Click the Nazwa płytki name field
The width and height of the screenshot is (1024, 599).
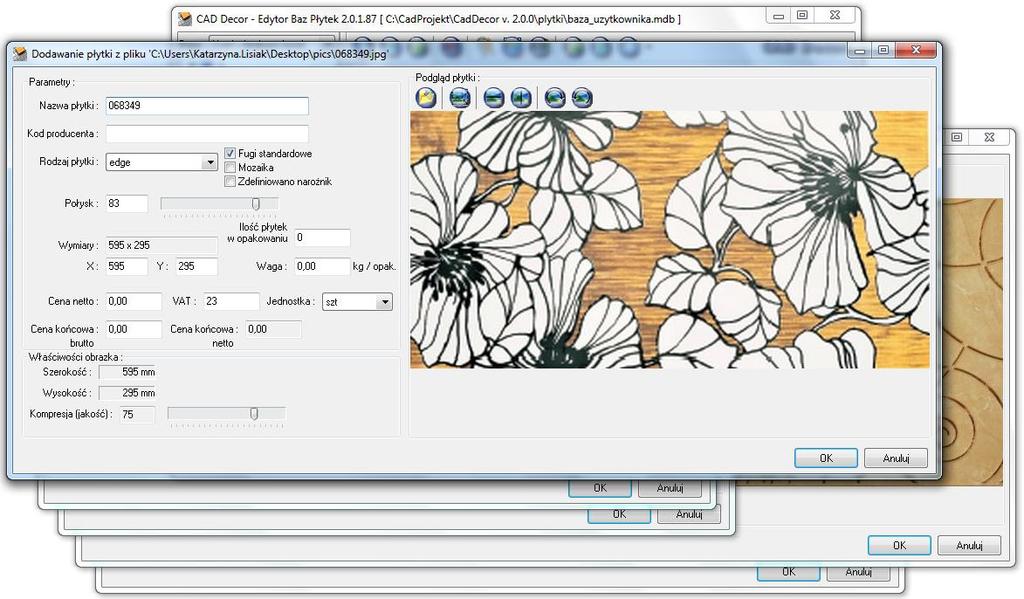point(207,106)
